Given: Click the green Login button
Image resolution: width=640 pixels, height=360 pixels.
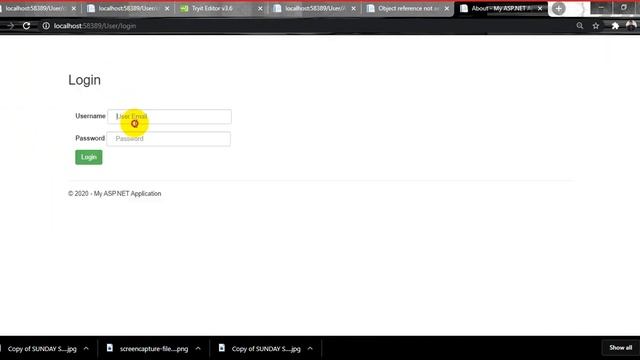Looking at the screenshot, I should 89,157.
